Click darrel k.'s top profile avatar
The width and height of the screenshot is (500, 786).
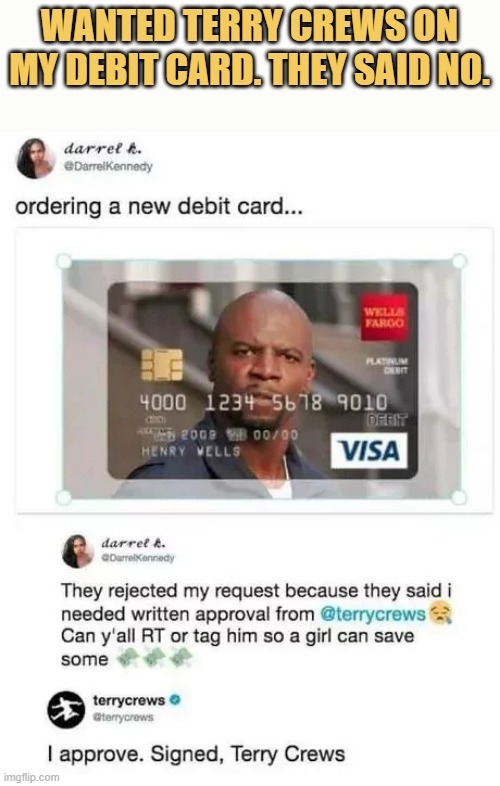click(35, 158)
